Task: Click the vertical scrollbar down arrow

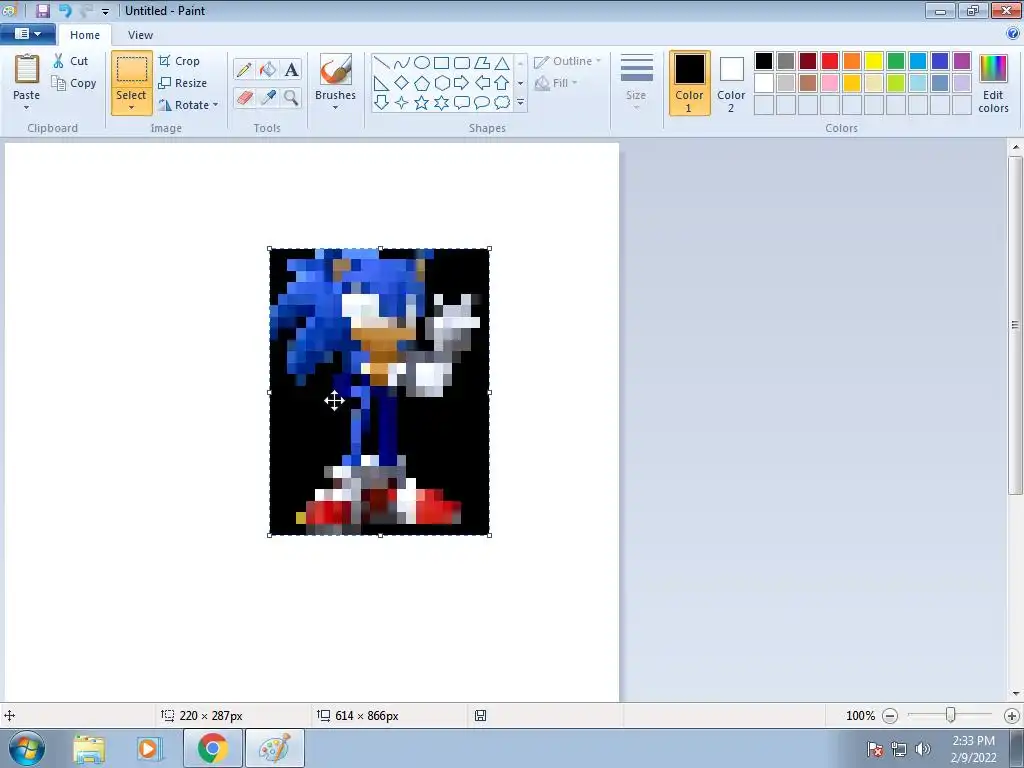Action: point(1016,694)
